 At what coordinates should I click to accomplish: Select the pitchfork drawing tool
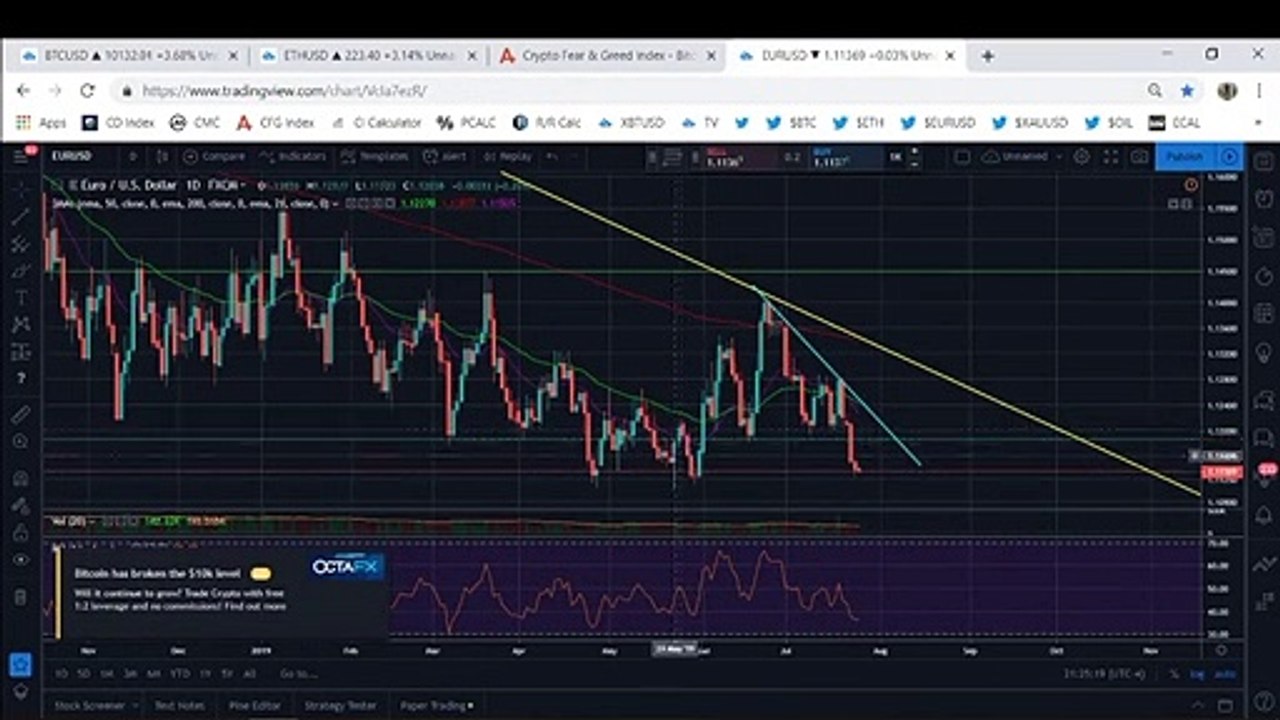click(x=20, y=244)
